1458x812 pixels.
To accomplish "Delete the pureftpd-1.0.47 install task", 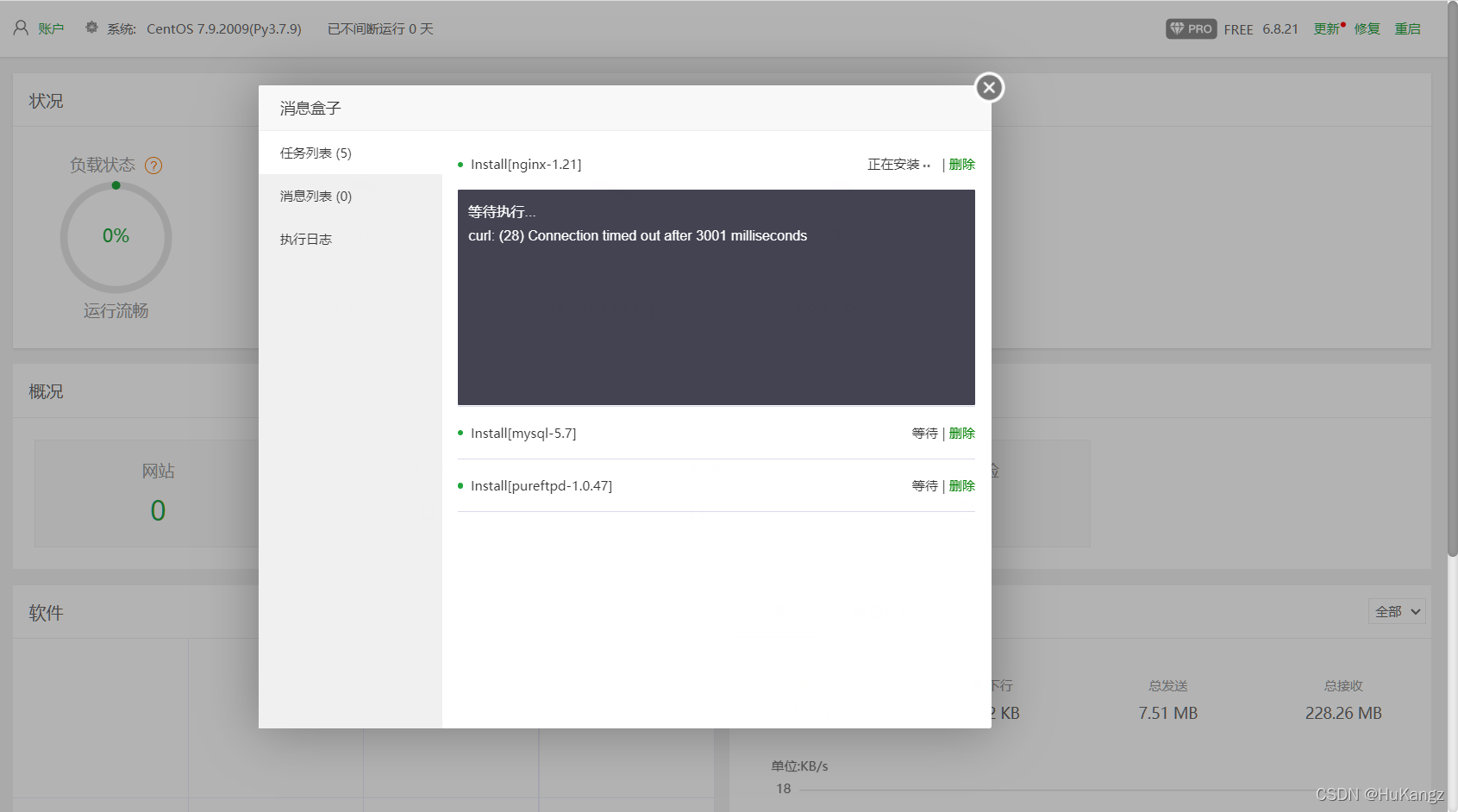I will coord(961,485).
